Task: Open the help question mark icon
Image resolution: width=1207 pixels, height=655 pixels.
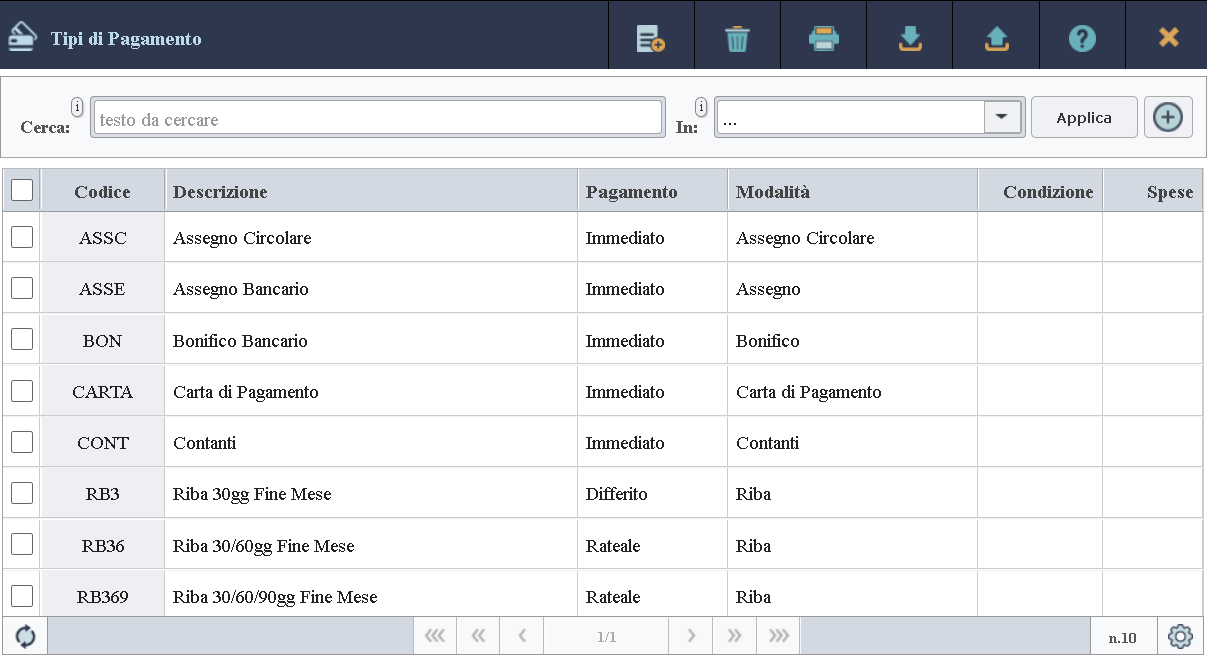Action: [1082, 39]
